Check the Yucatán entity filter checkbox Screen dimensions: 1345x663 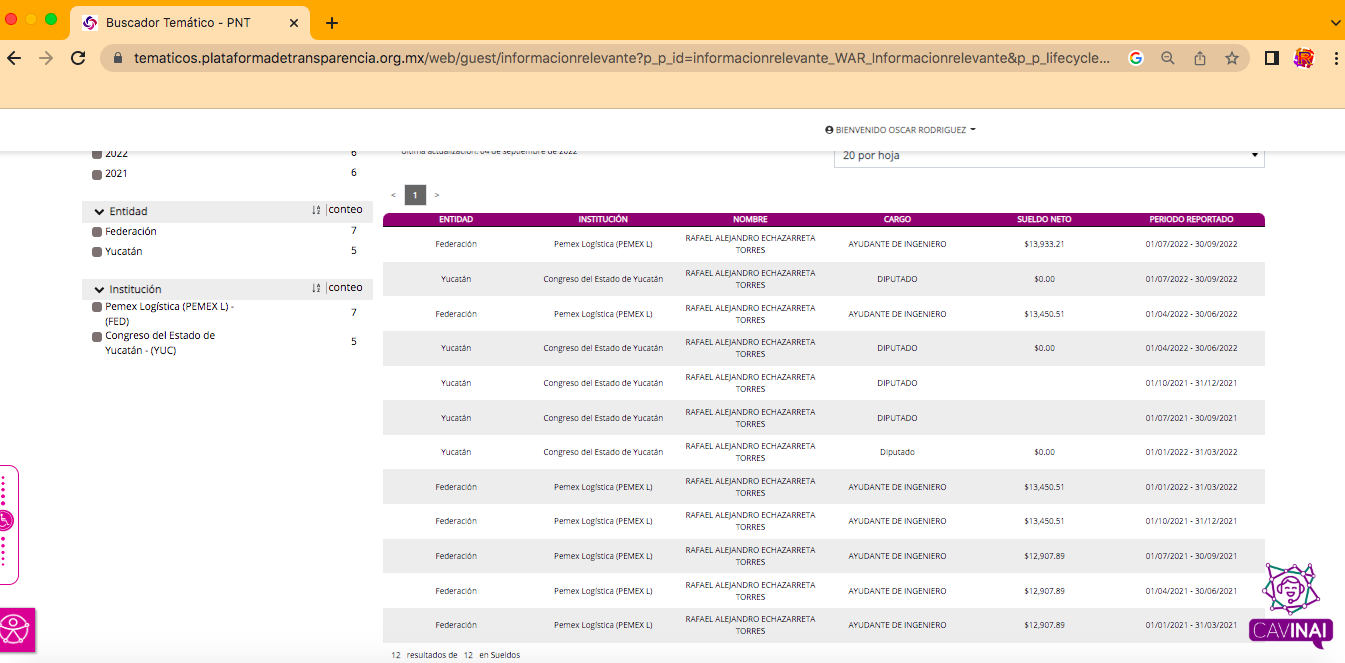(x=97, y=253)
